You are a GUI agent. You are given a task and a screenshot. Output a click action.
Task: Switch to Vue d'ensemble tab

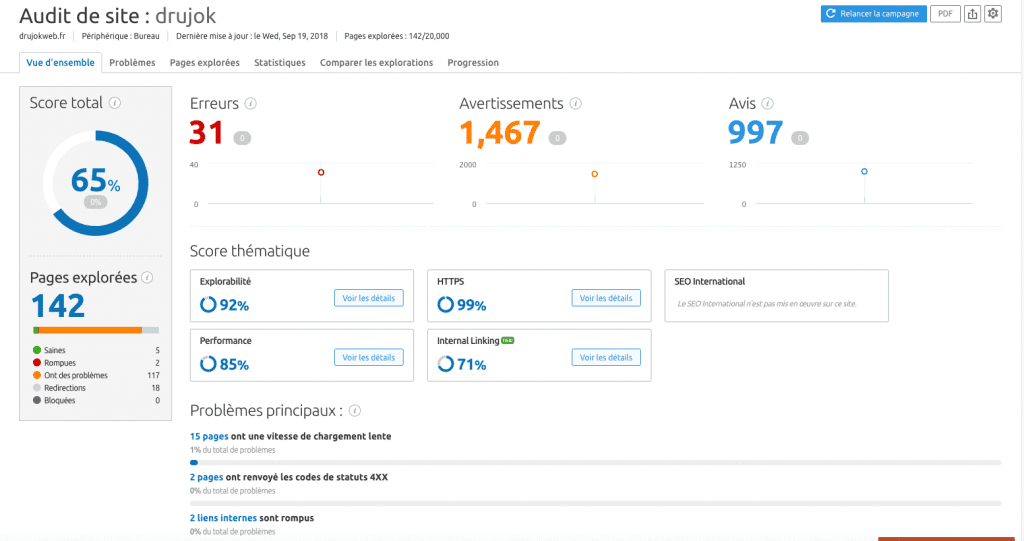60,63
